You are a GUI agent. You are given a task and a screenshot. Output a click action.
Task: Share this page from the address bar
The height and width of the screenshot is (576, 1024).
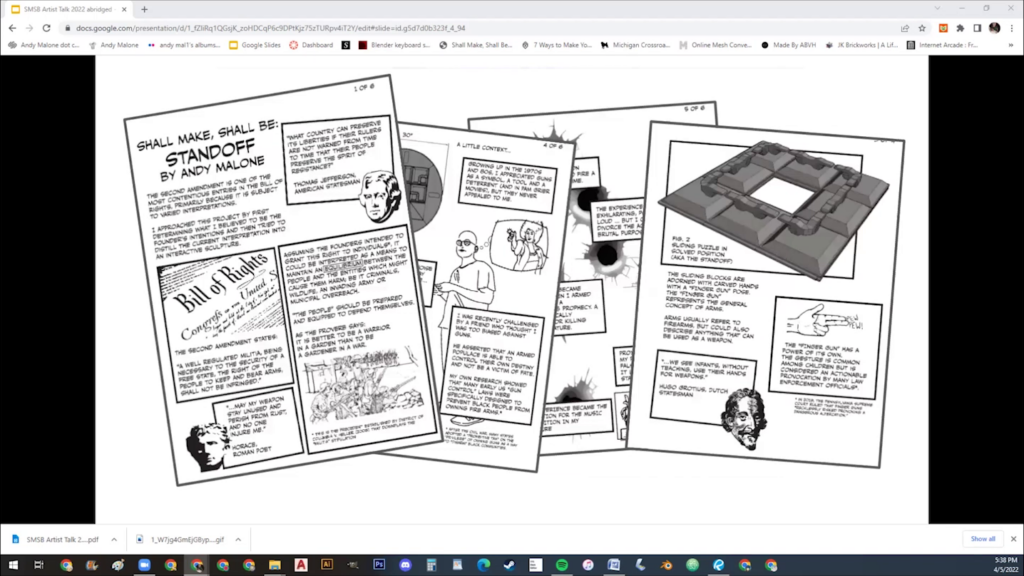coord(905,28)
